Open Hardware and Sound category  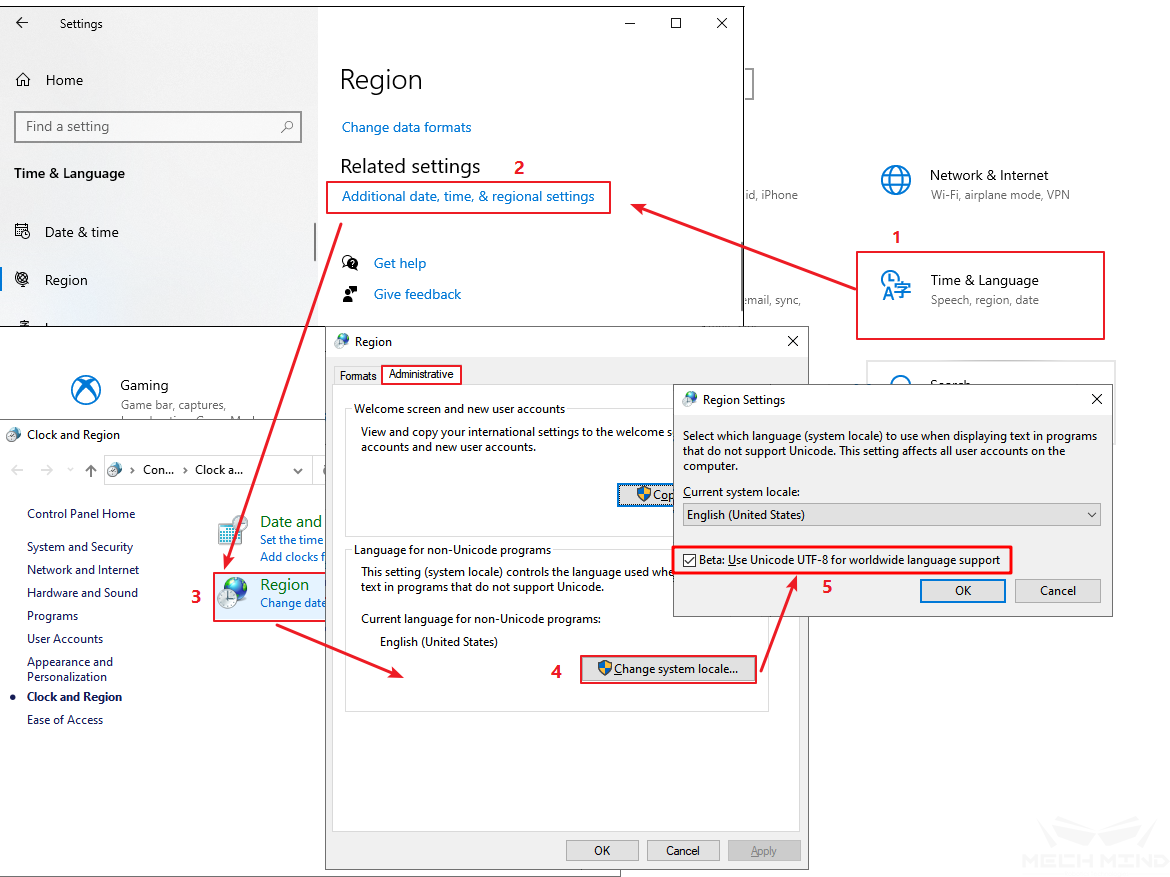coord(82,593)
